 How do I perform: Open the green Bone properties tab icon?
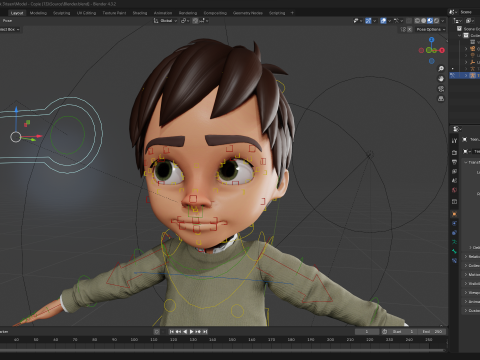tap(454, 251)
